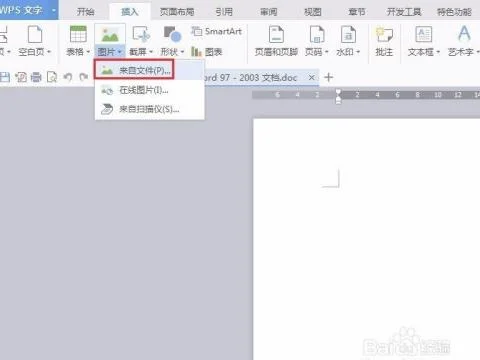480x360 pixels.
Task: Switch to the 审阅 ribbon tab
Action: click(x=268, y=12)
